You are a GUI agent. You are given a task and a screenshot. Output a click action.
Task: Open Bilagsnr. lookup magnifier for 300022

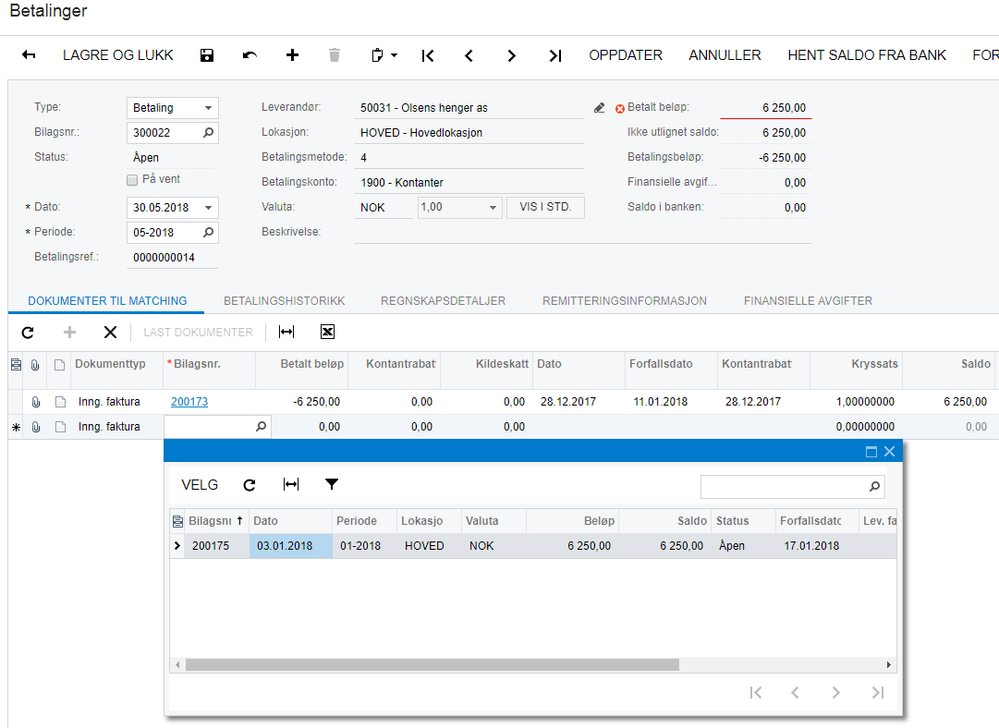(208, 132)
